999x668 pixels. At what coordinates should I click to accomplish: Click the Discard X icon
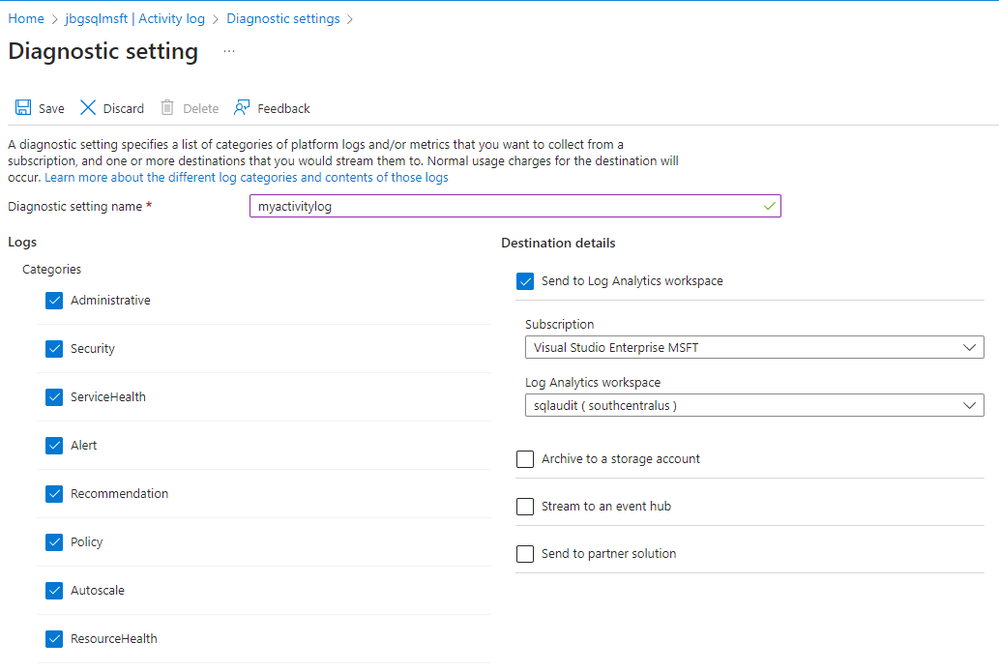[88, 108]
